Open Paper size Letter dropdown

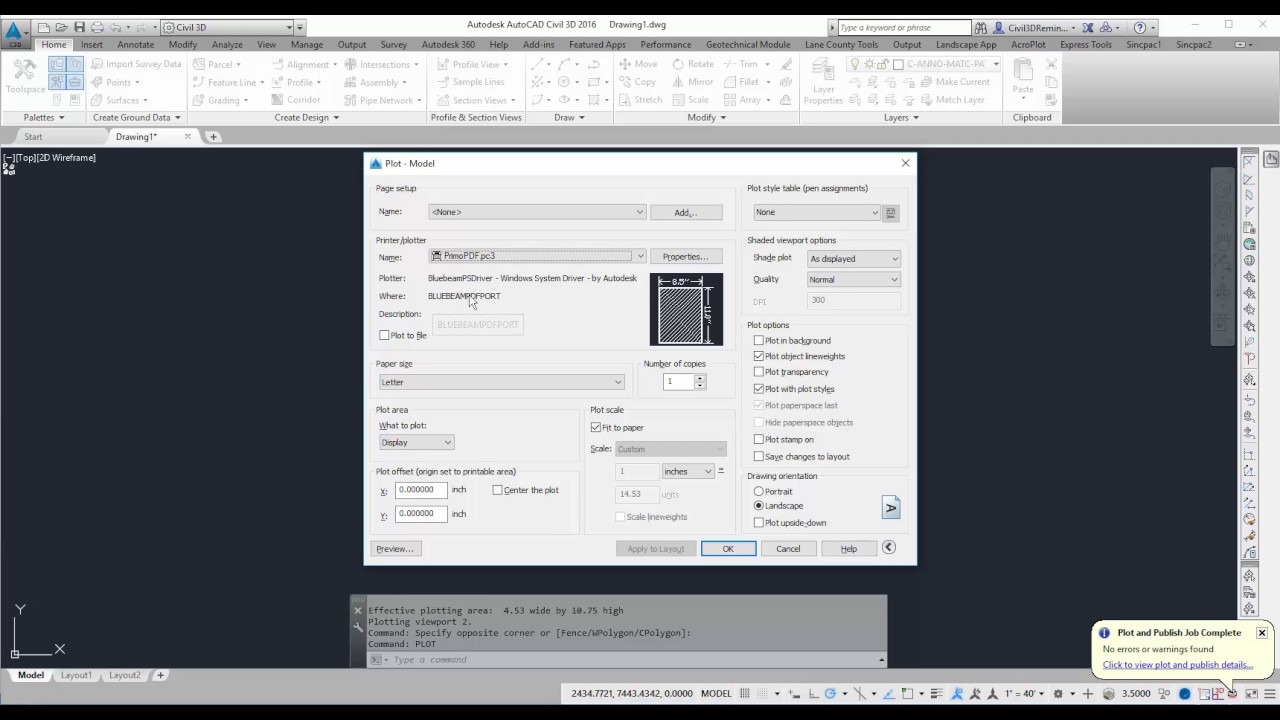[x=501, y=382]
